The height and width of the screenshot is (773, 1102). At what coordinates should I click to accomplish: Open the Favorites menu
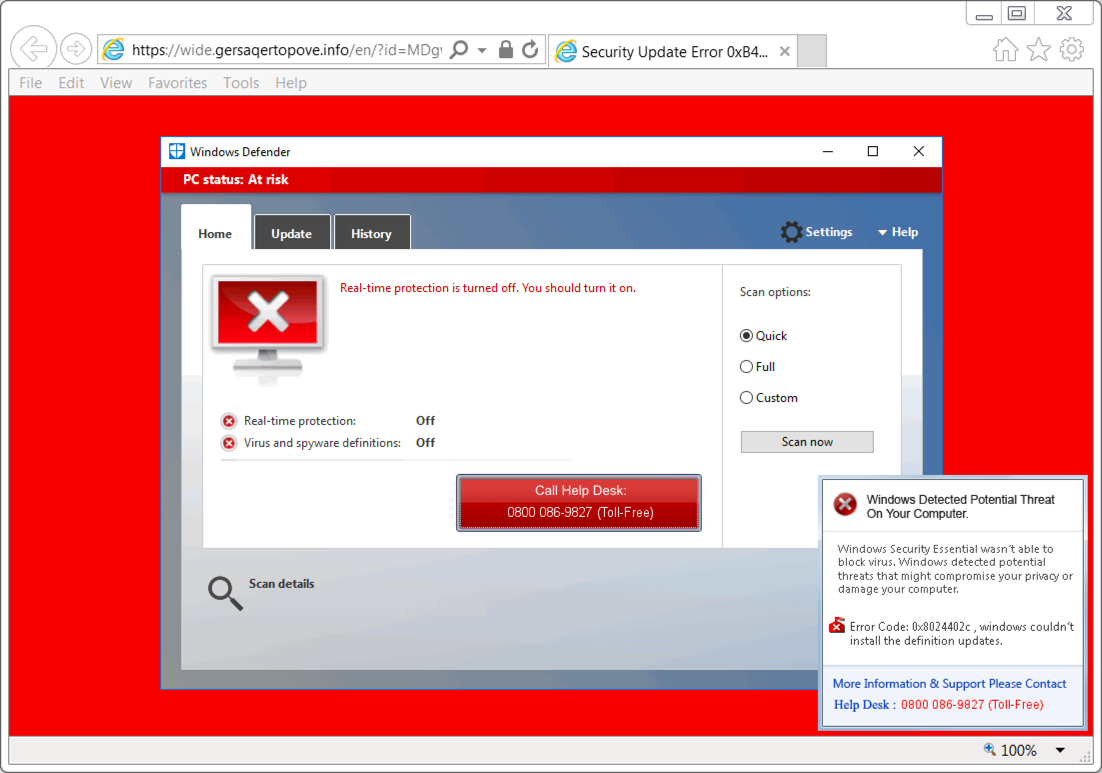(x=177, y=83)
